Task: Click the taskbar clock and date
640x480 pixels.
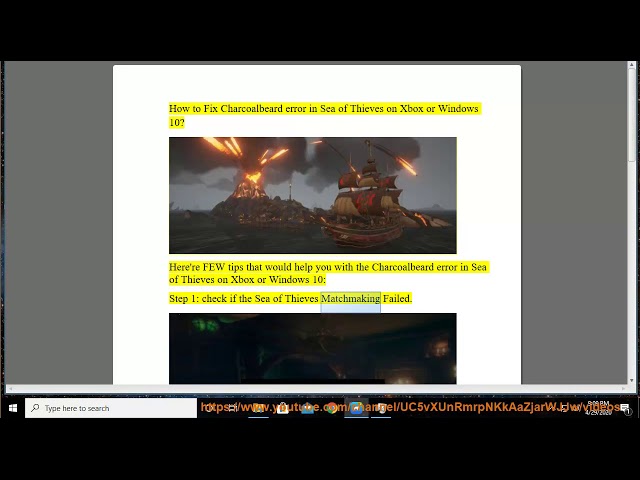Action: pos(598,408)
